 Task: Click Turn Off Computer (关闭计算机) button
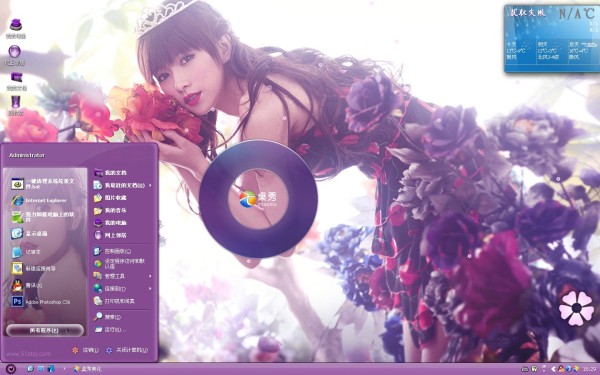point(127,350)
